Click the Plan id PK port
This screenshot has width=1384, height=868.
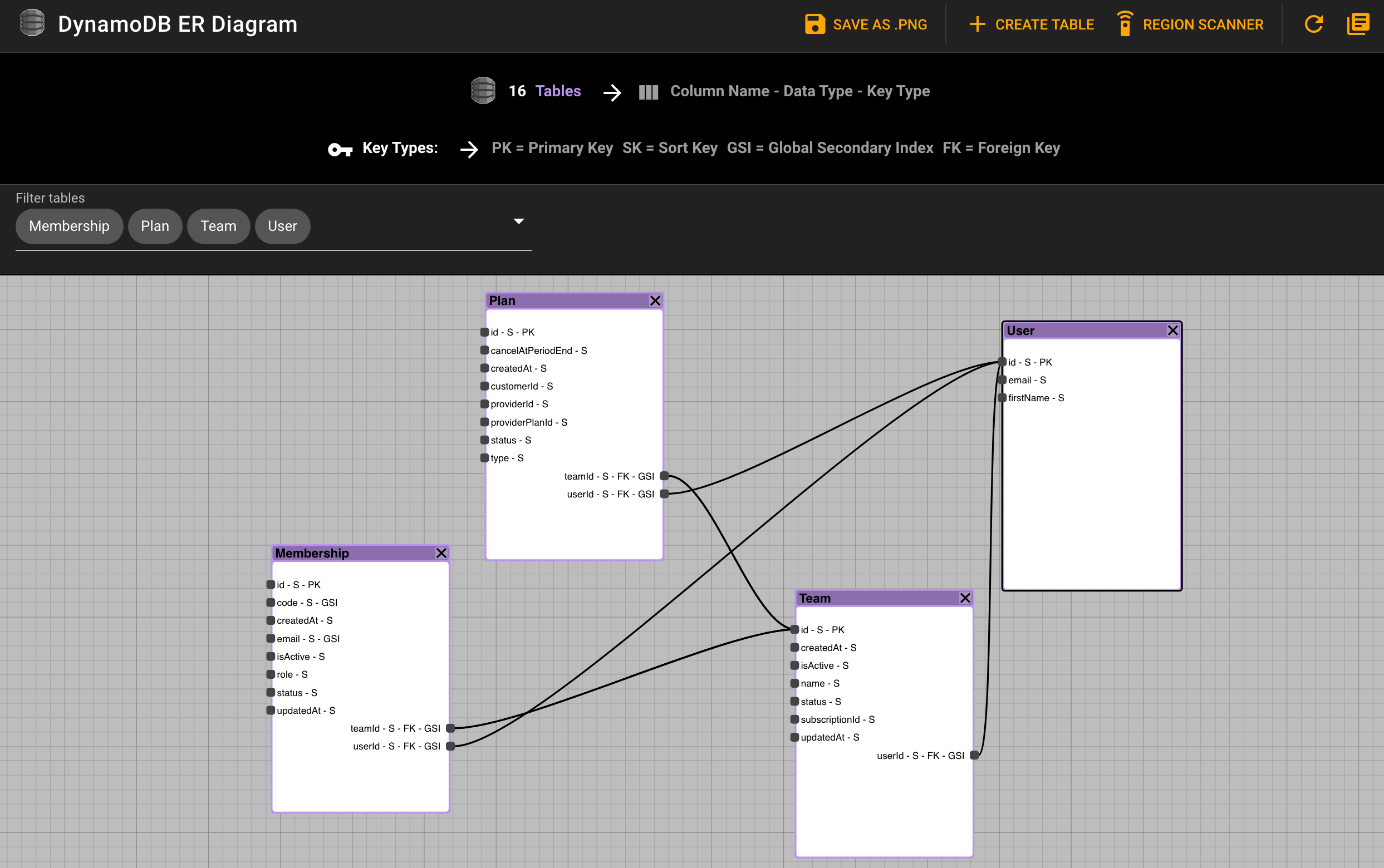[485, 332]
